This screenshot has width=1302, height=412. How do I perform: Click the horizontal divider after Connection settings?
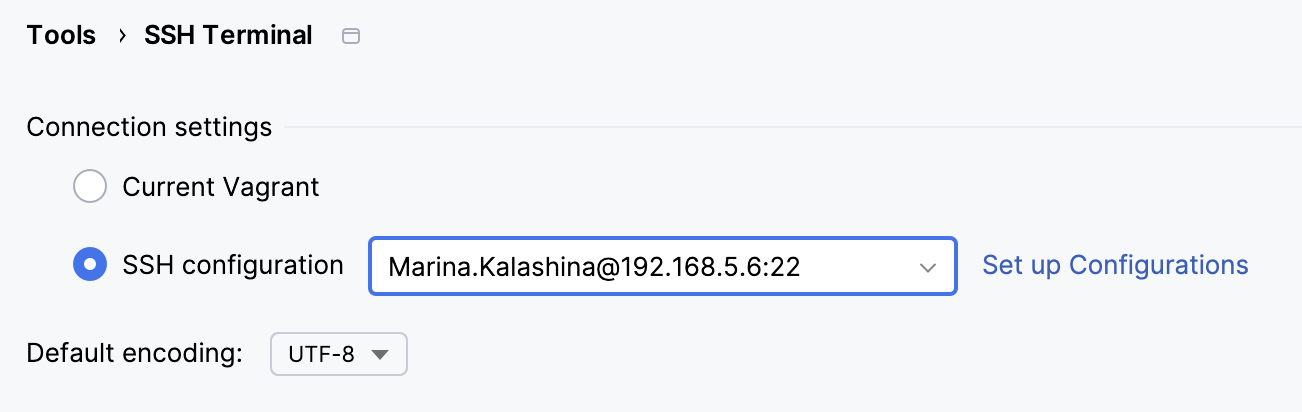point(790,127)
